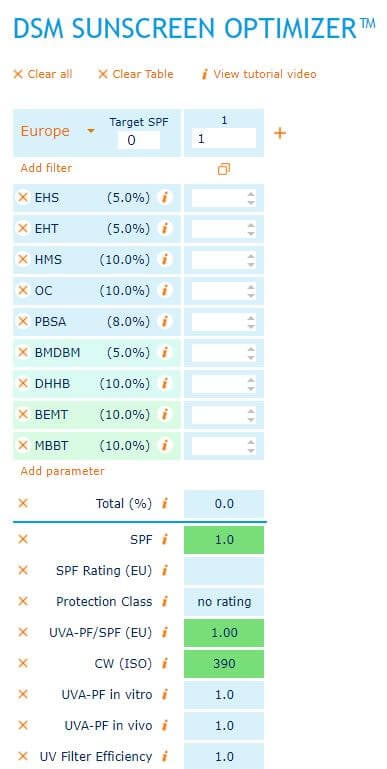Click the Clear Table link
The width and height of the screenshot is (387, 769).
coord(135,74)
